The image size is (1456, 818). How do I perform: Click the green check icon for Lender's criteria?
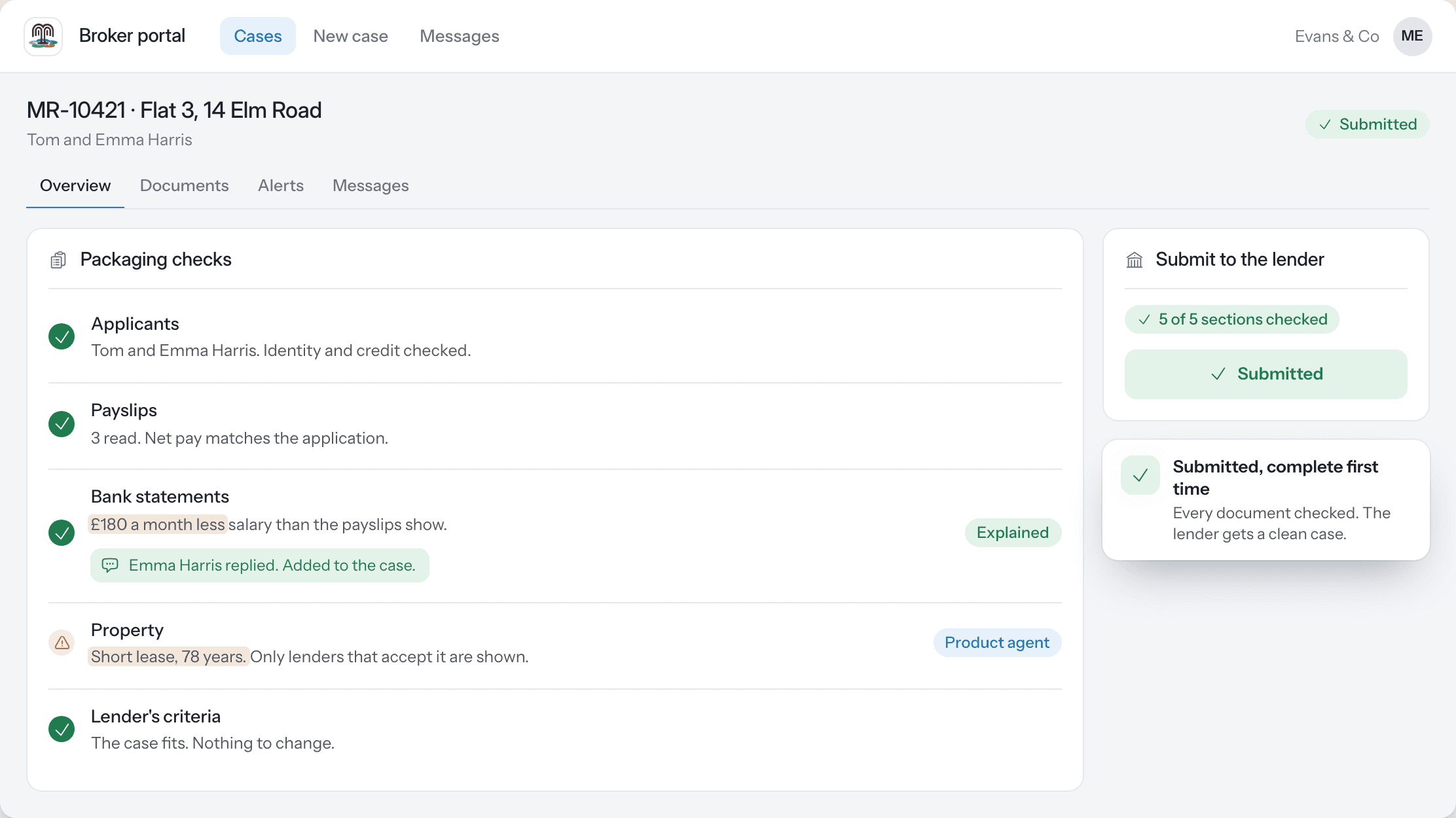(62, 729)
